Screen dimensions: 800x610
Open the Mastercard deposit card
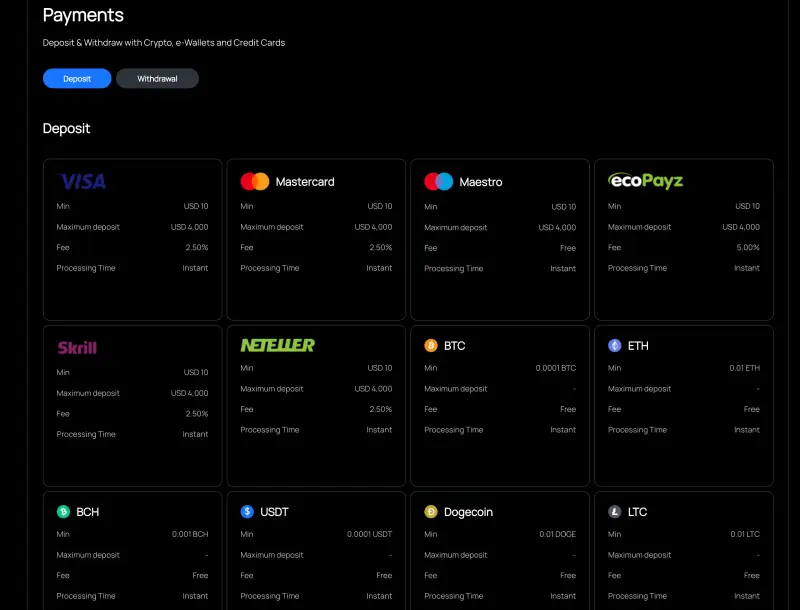(x=316, y=238)
